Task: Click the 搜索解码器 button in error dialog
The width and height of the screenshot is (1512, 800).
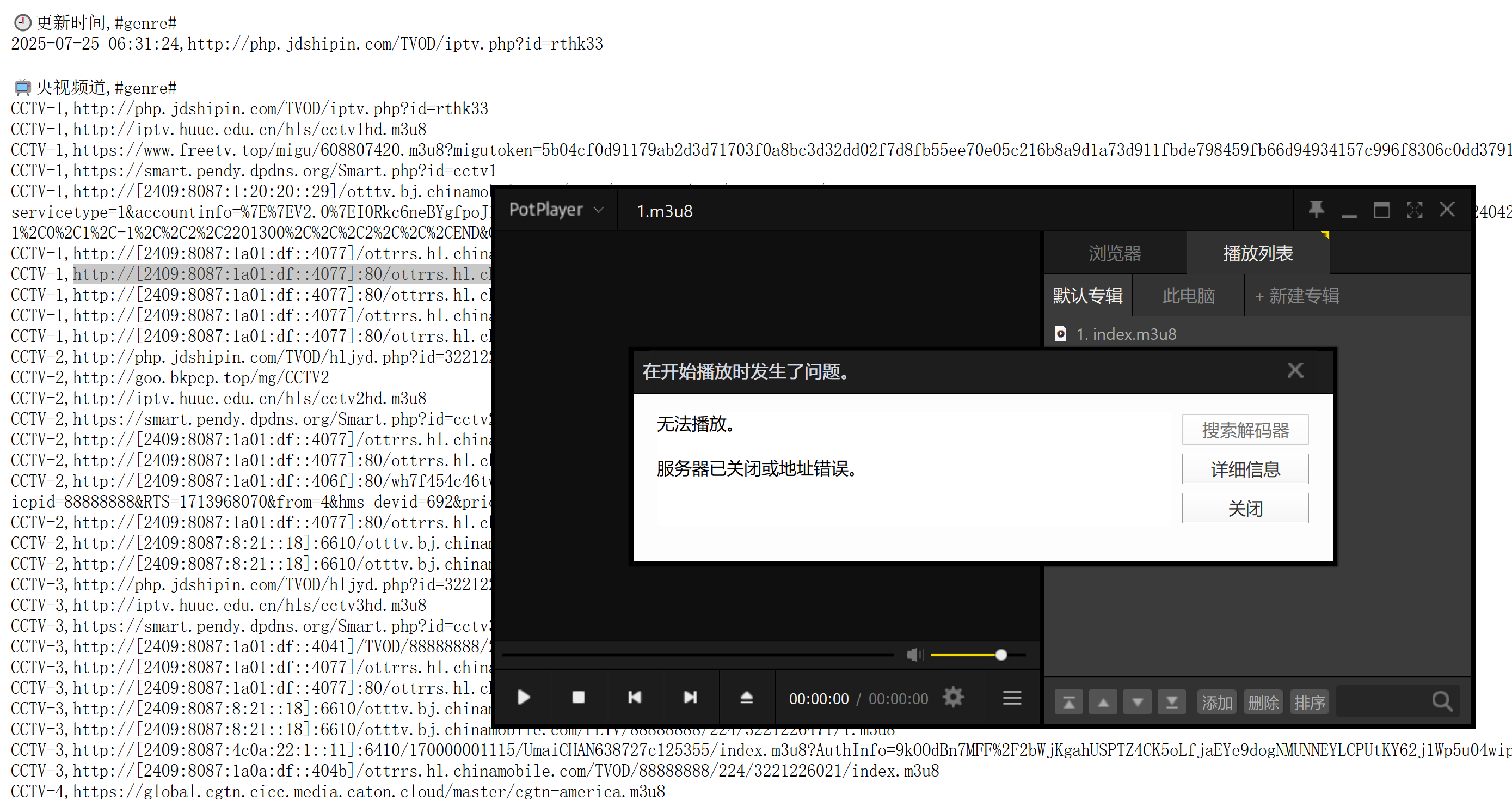Action: (x=1245, y=430)
